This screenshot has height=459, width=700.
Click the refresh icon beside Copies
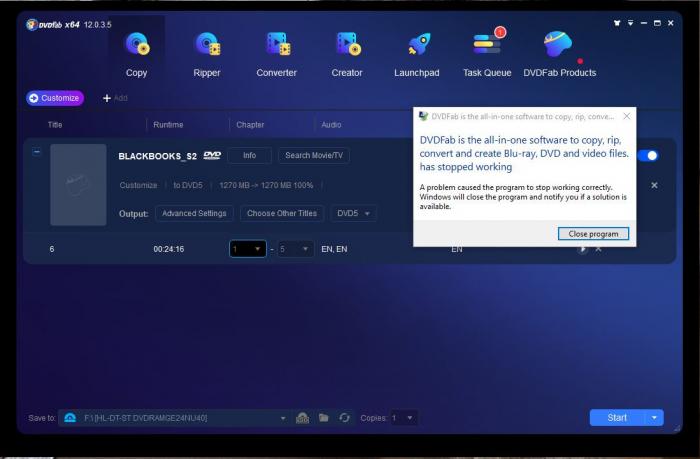[x=345, y=417]
